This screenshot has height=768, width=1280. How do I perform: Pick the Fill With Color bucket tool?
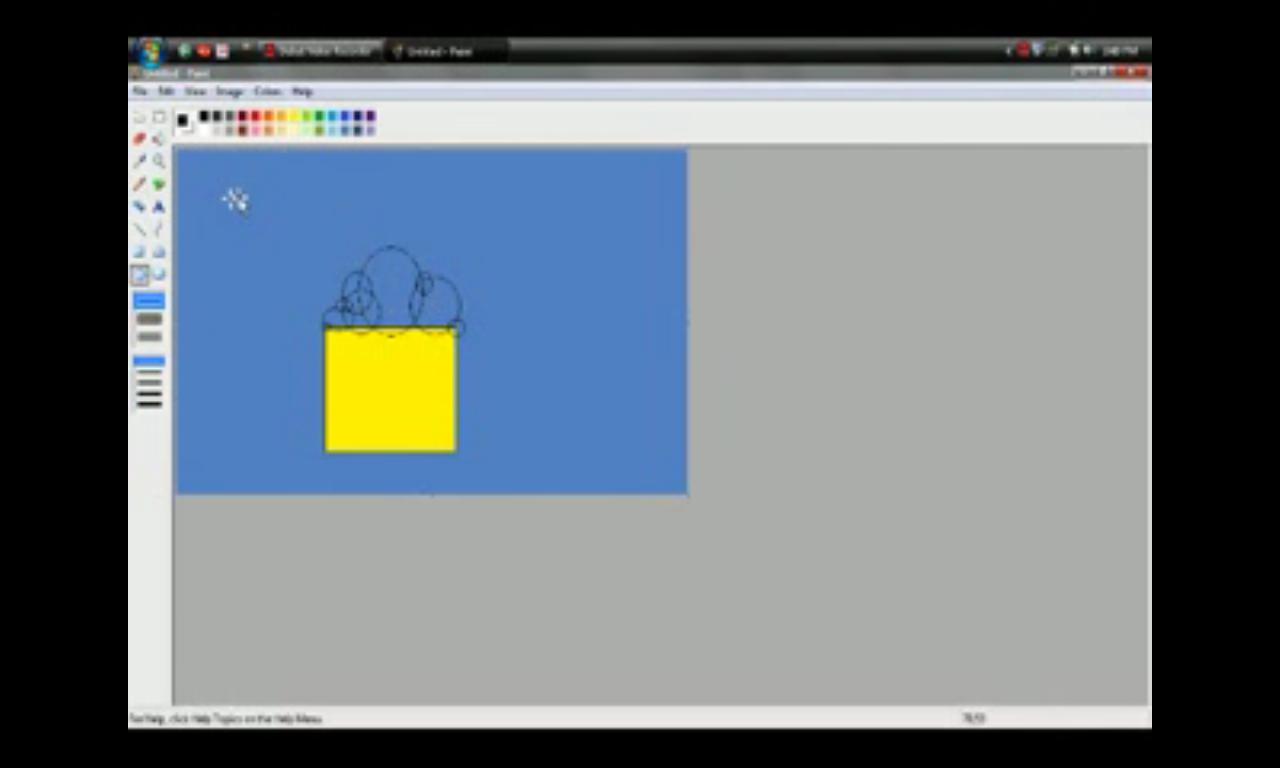tap(158, 139)
